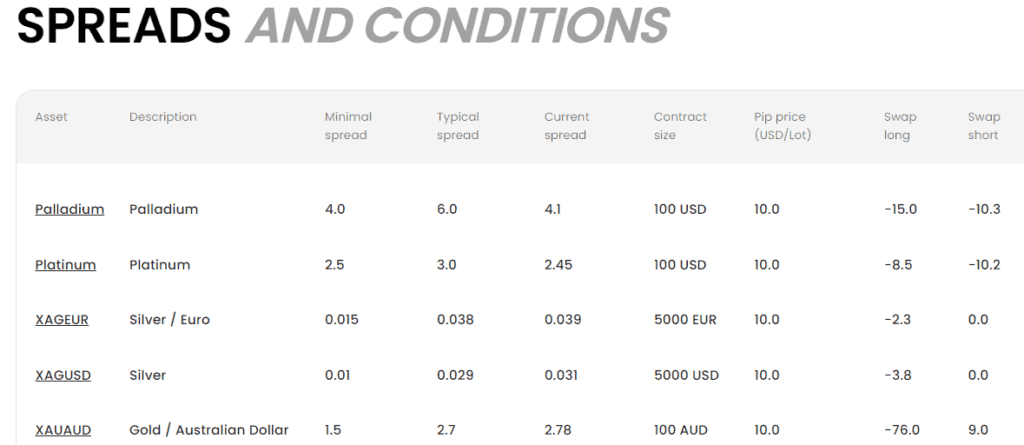1024x445 pixels.
Task: Click the Asset column header
Action: pos(51,117)
